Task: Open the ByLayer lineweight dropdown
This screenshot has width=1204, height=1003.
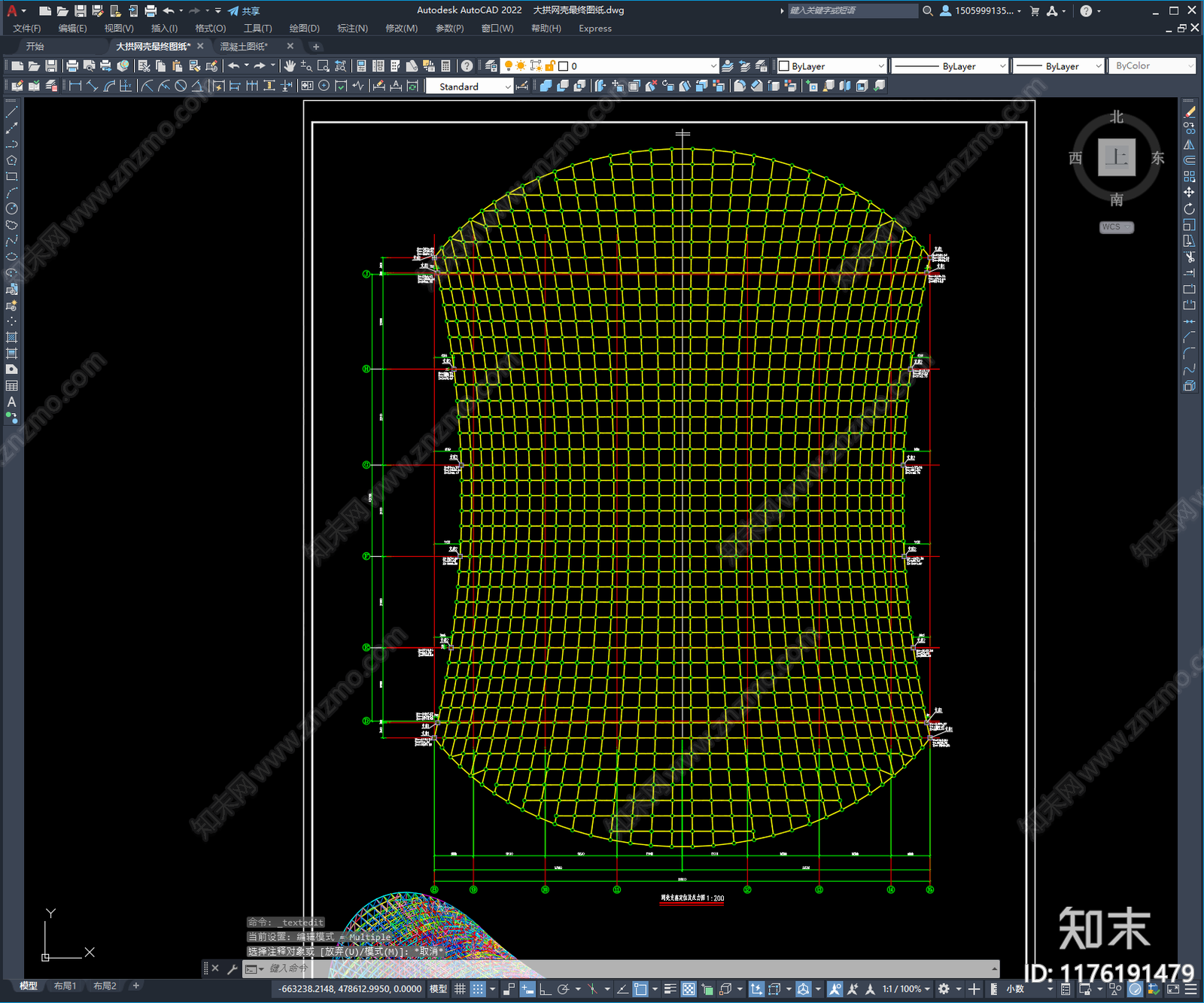Action: [x=1058, y=66]
